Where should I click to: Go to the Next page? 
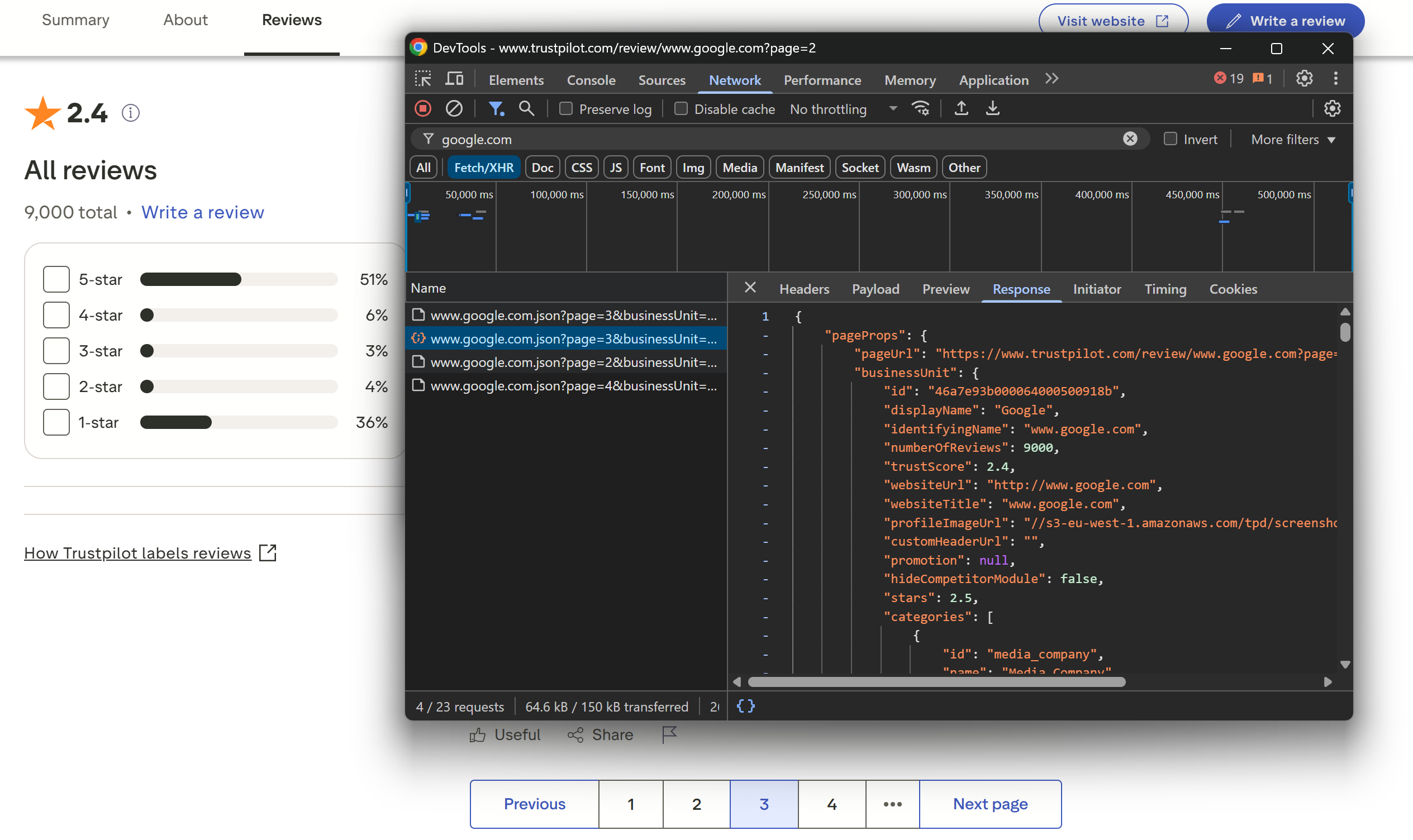click(x=990, y=804)
